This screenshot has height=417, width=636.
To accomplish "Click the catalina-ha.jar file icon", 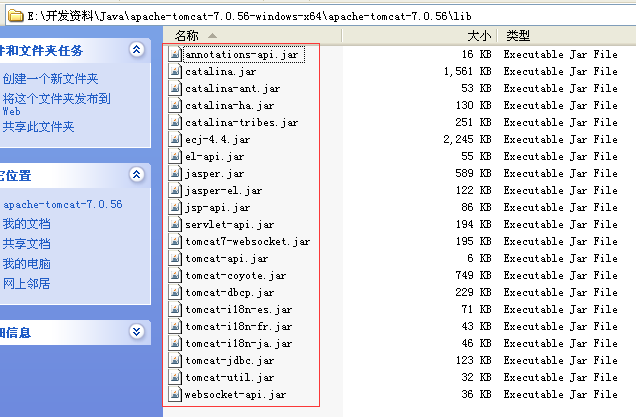I will [x=175, y=105].
